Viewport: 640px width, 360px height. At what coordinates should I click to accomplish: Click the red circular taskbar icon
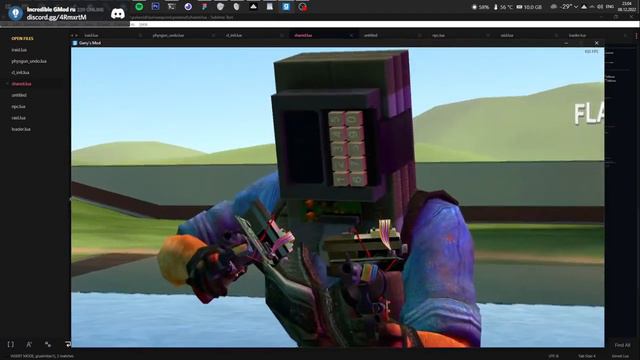point(302,7)
